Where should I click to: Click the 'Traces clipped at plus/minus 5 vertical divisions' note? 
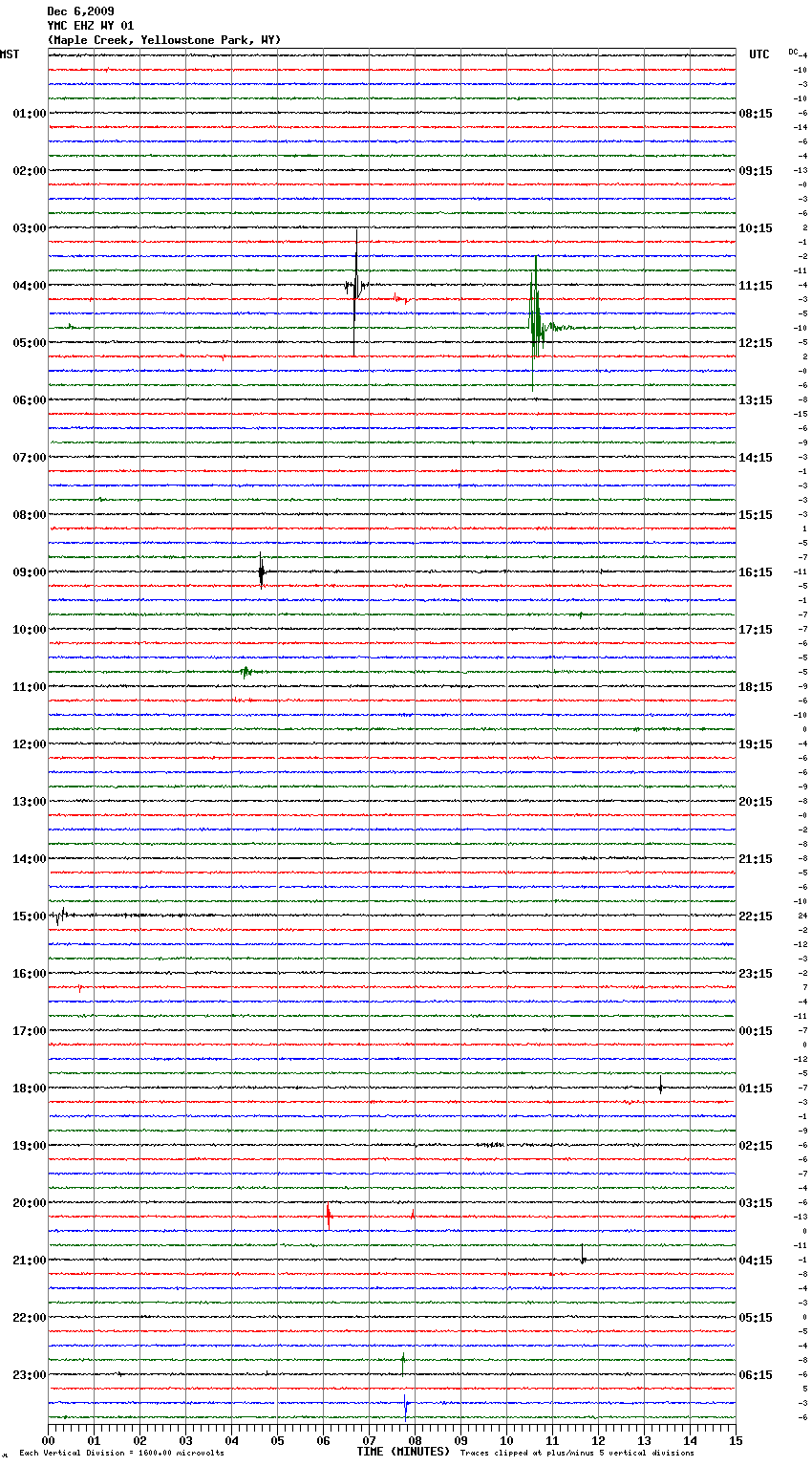(x=577, y=1454)
